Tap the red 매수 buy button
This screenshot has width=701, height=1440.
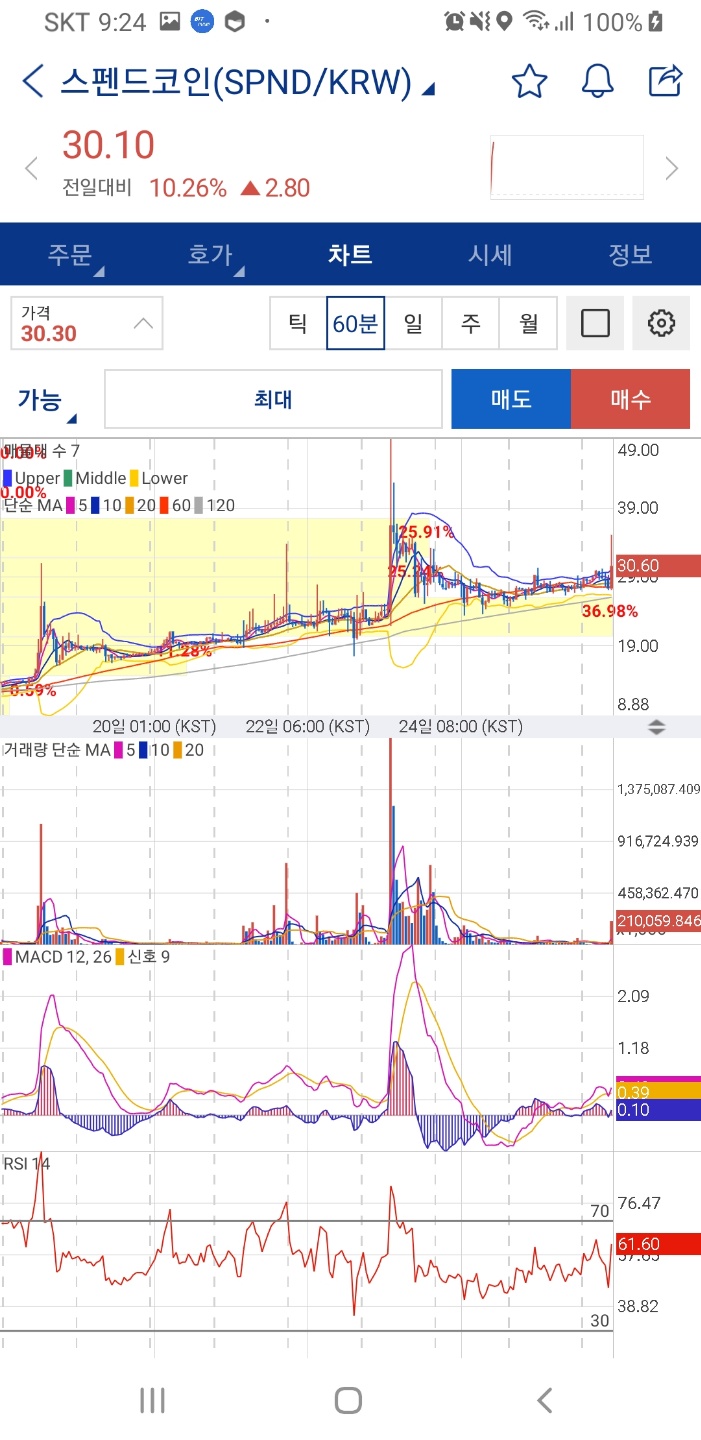[630, 399]
